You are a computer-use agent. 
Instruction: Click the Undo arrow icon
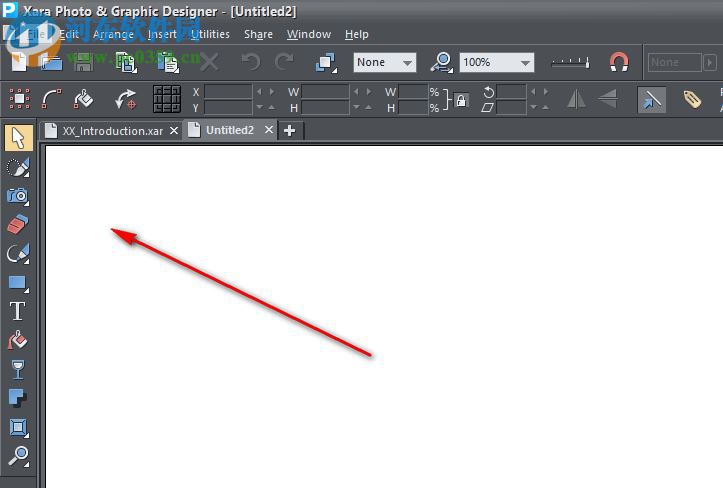[251, 62]
